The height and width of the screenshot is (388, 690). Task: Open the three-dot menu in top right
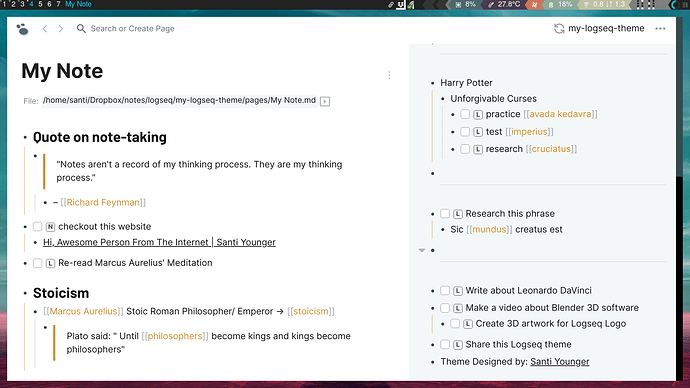pos(660,29)
